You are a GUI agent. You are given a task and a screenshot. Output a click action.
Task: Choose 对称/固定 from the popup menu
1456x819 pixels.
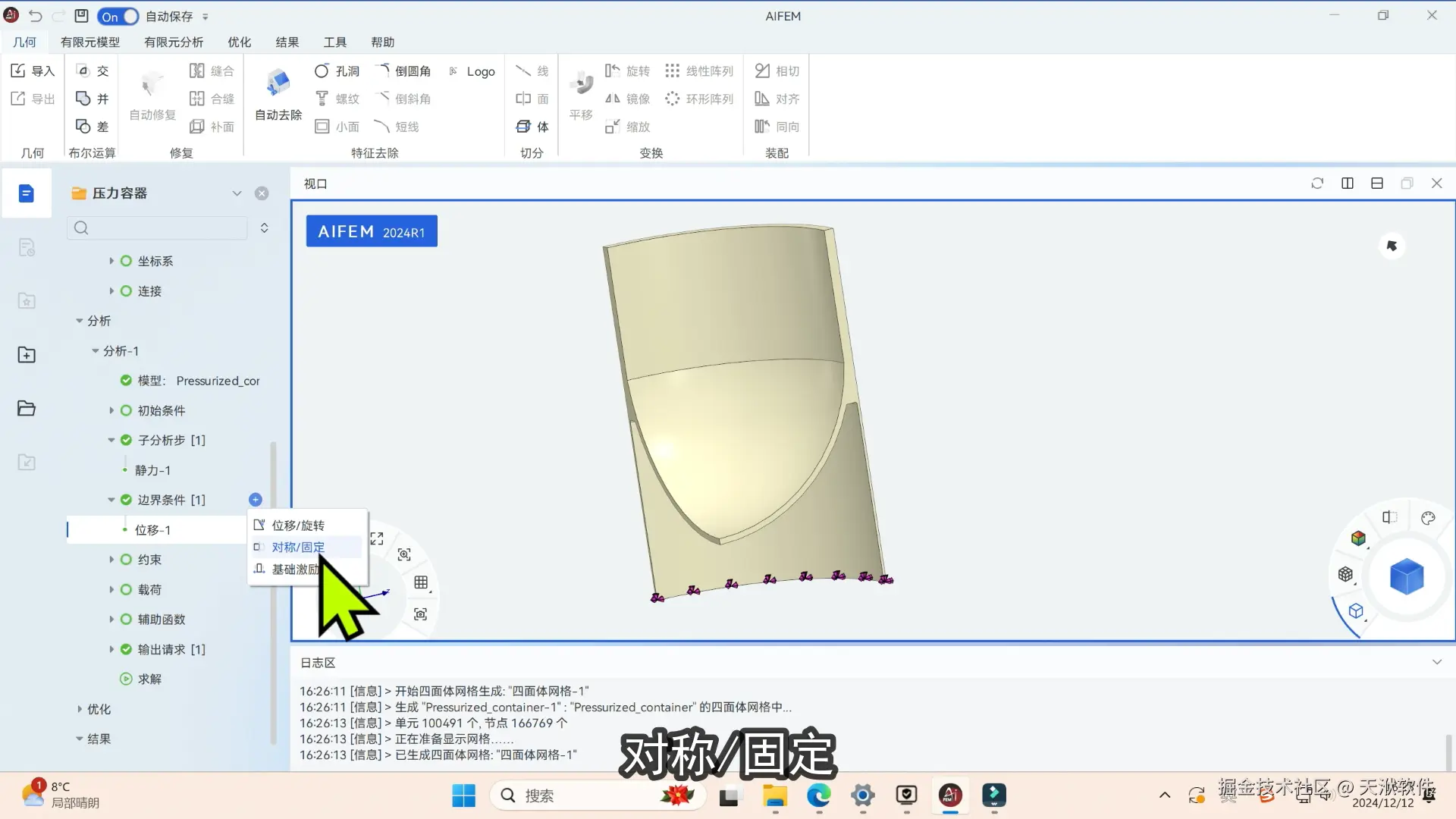tap(298, 547)
